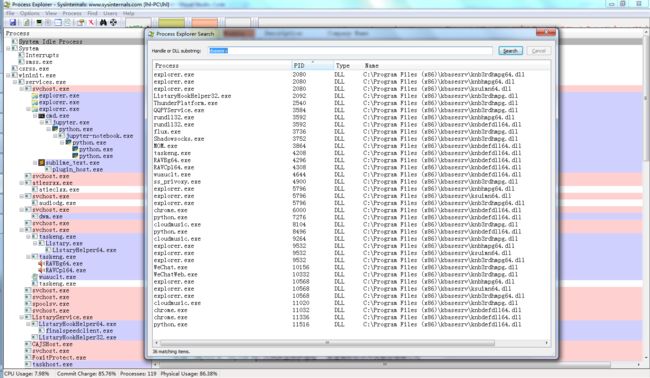Collapse the cmd.exe branch in the tree

tap(35, 116)
